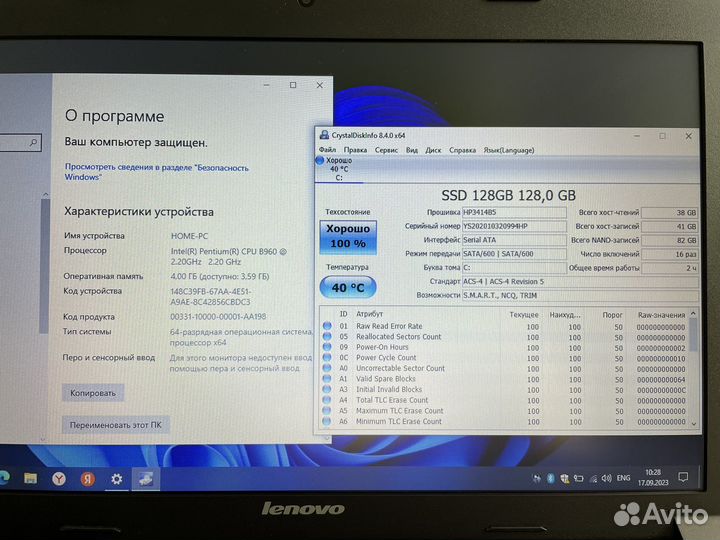Click the Прошивка HP3414B5 field
The width and height of the screenshot is (720, 540).
point(514,212)
